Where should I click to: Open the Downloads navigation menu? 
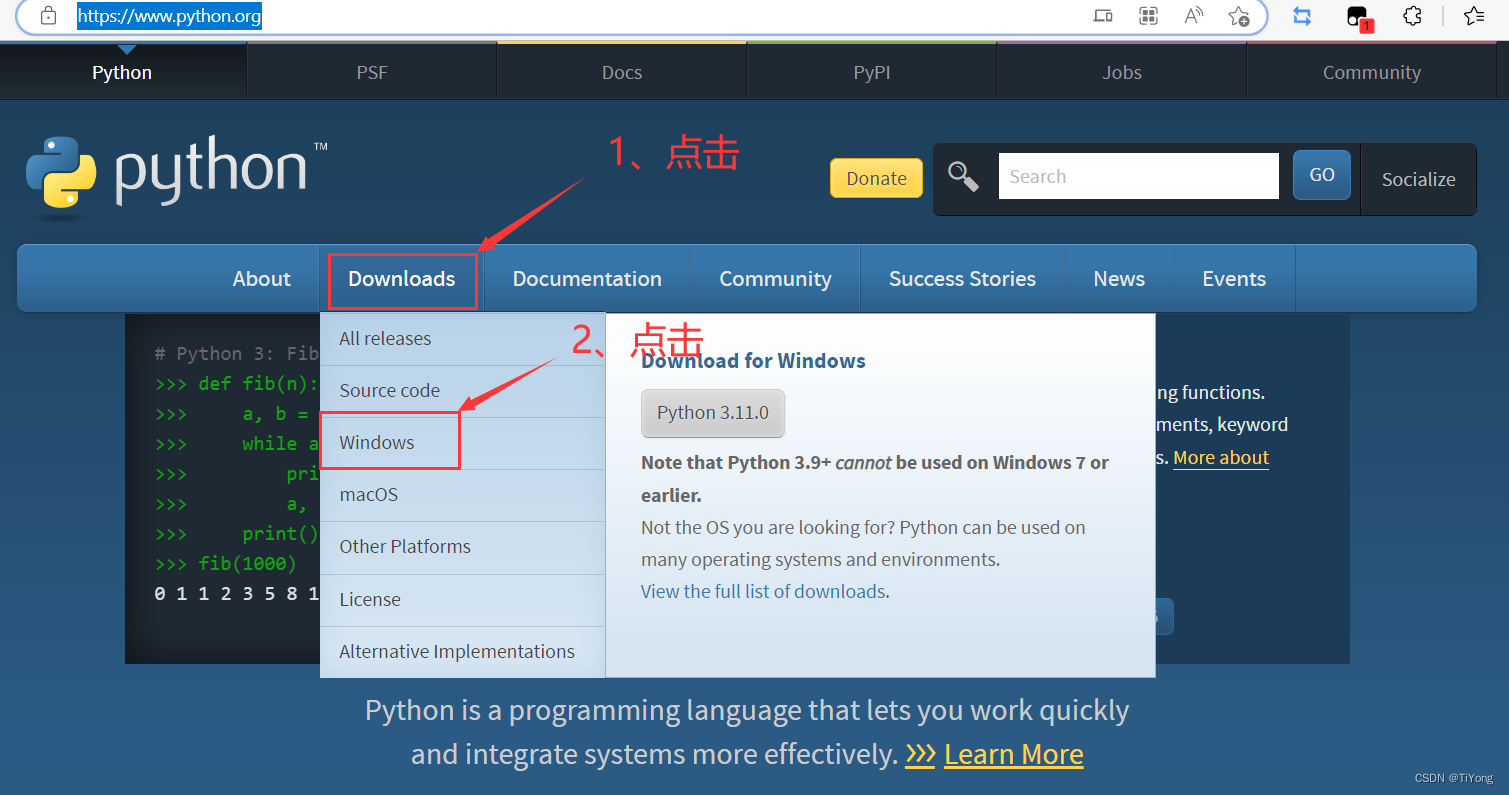tap(402, 279)
